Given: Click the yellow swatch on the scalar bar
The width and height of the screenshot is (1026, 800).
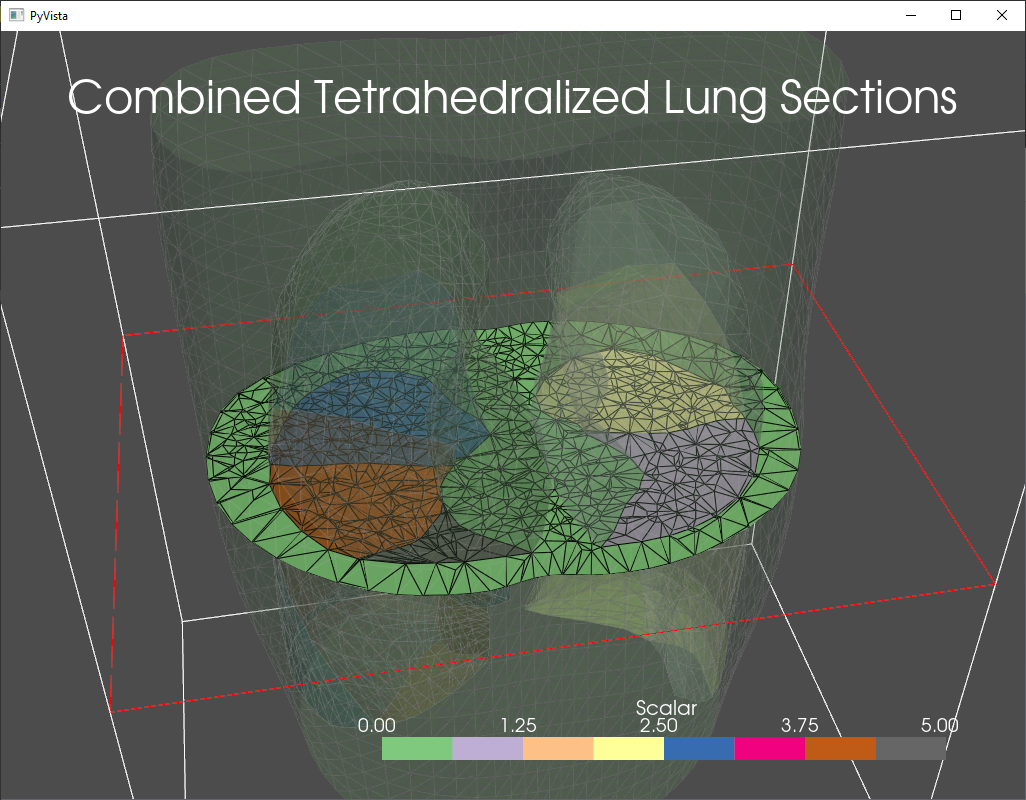Looking at the screenshot, I should [x=628, y=749].
